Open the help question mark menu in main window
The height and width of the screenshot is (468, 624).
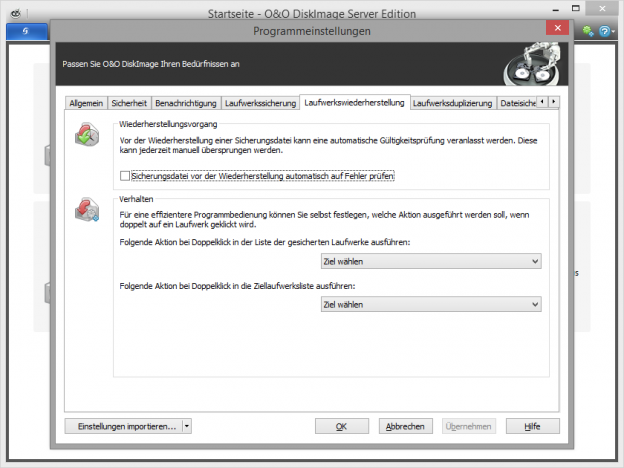click(x=604, y=31)
